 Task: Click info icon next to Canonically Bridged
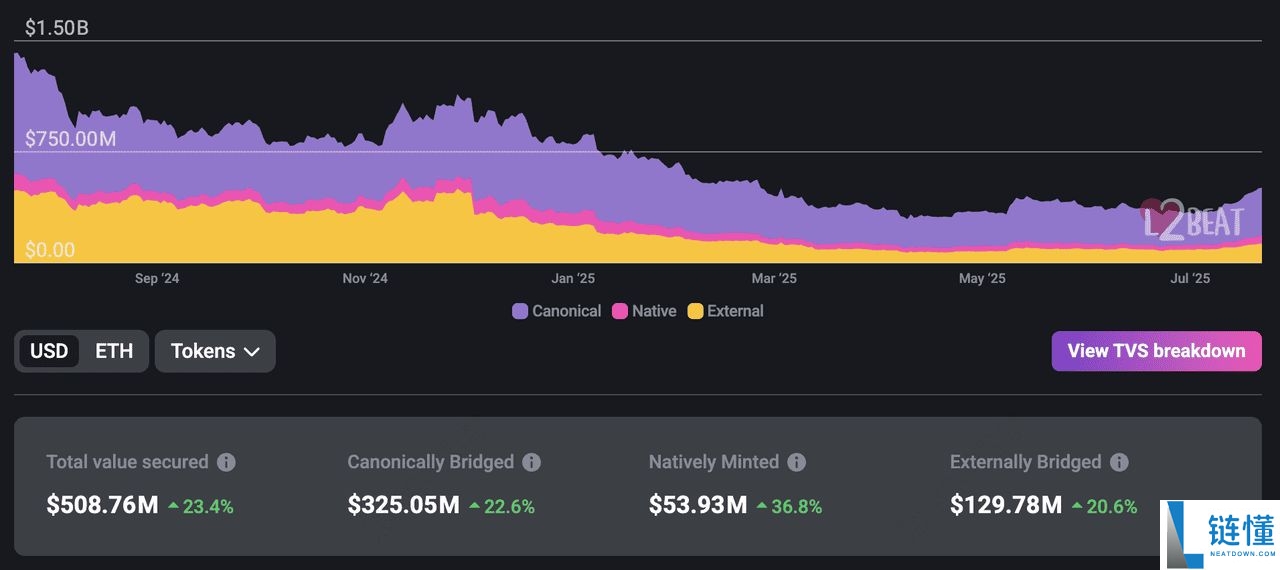[532, 462]
